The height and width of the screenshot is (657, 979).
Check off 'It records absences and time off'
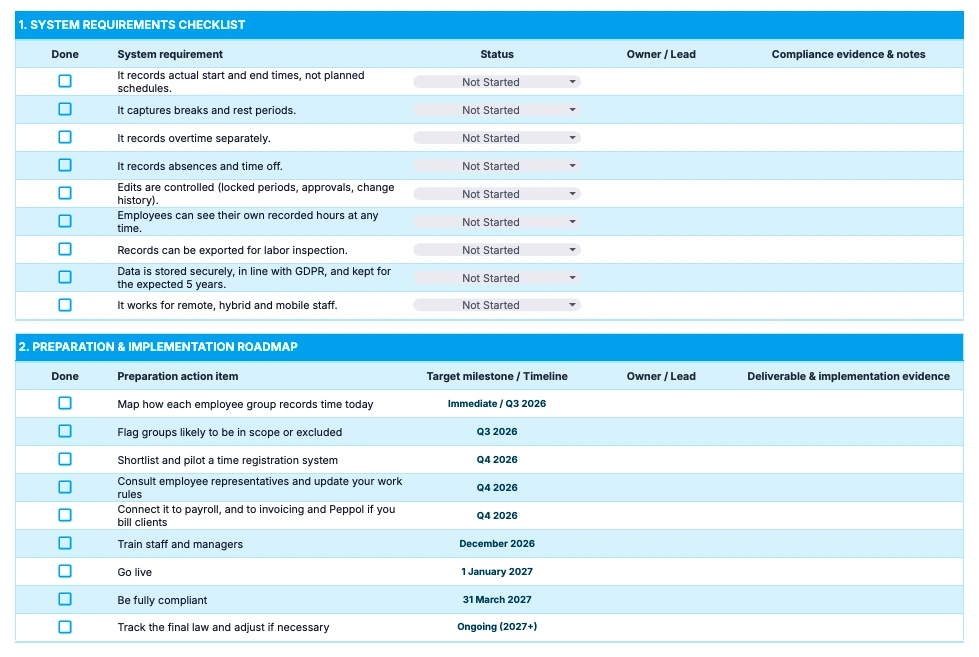point(65,165)
